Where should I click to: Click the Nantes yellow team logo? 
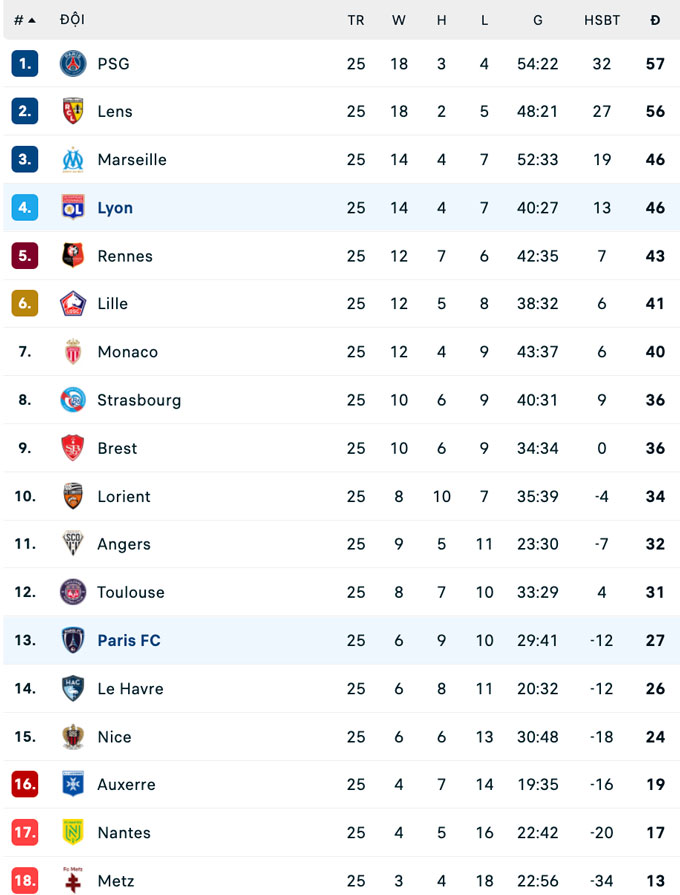click(x=73, y=833)
